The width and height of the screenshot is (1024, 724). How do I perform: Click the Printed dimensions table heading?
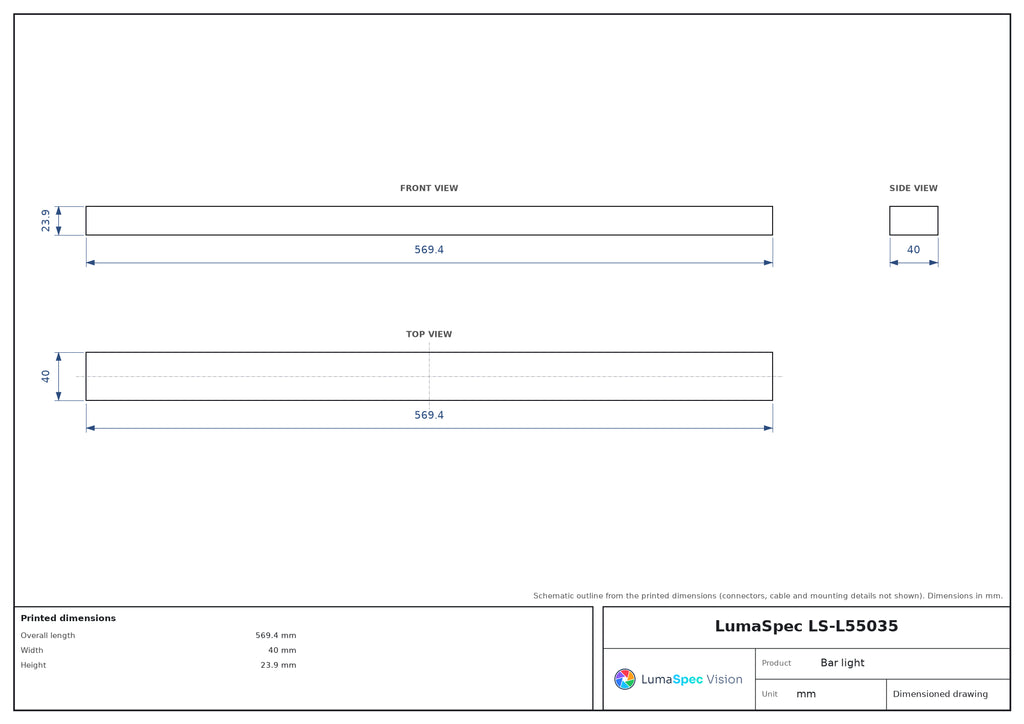[x=68, y=618]
